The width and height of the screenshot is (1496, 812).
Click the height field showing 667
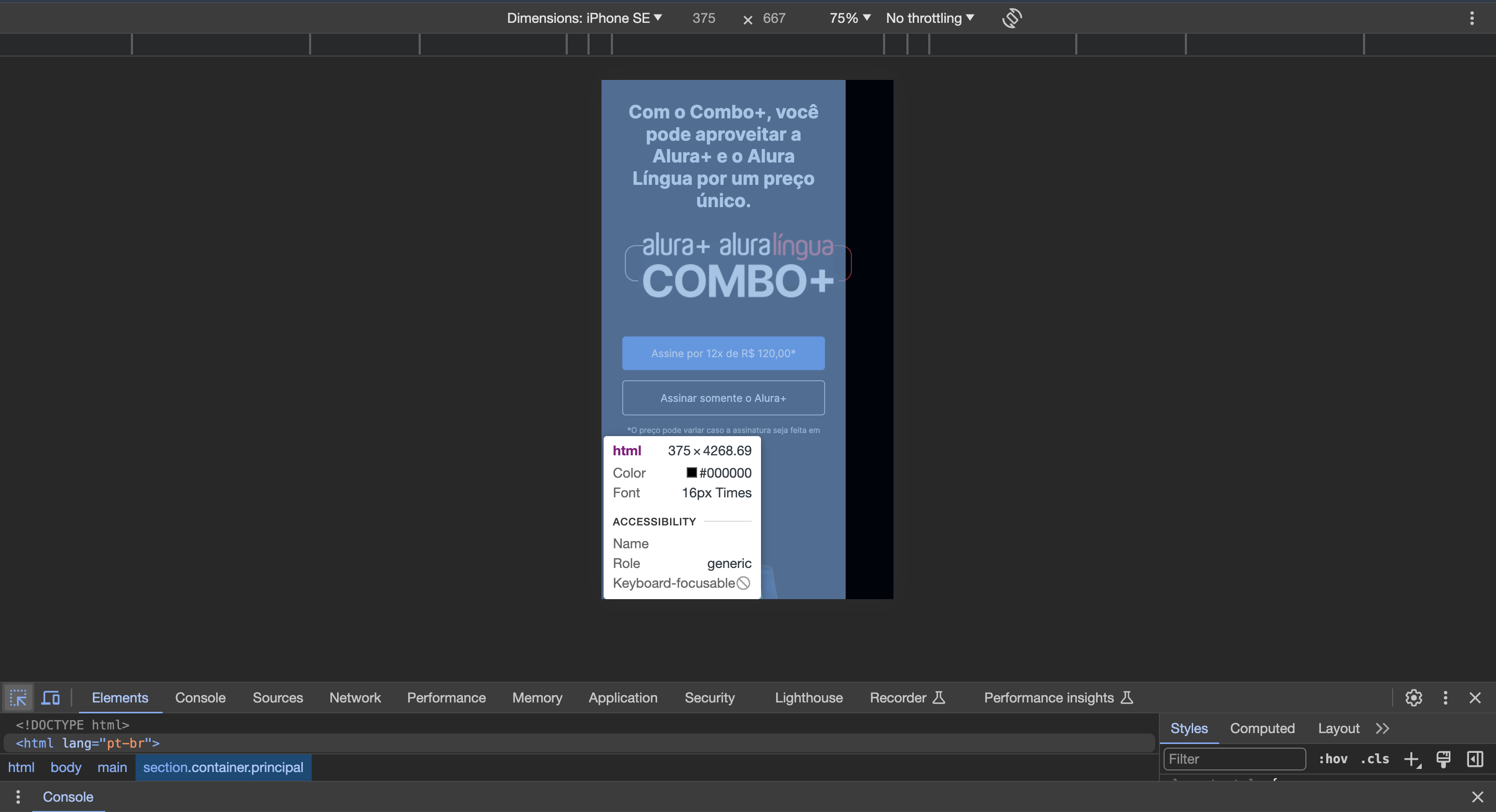coord(774,18)
